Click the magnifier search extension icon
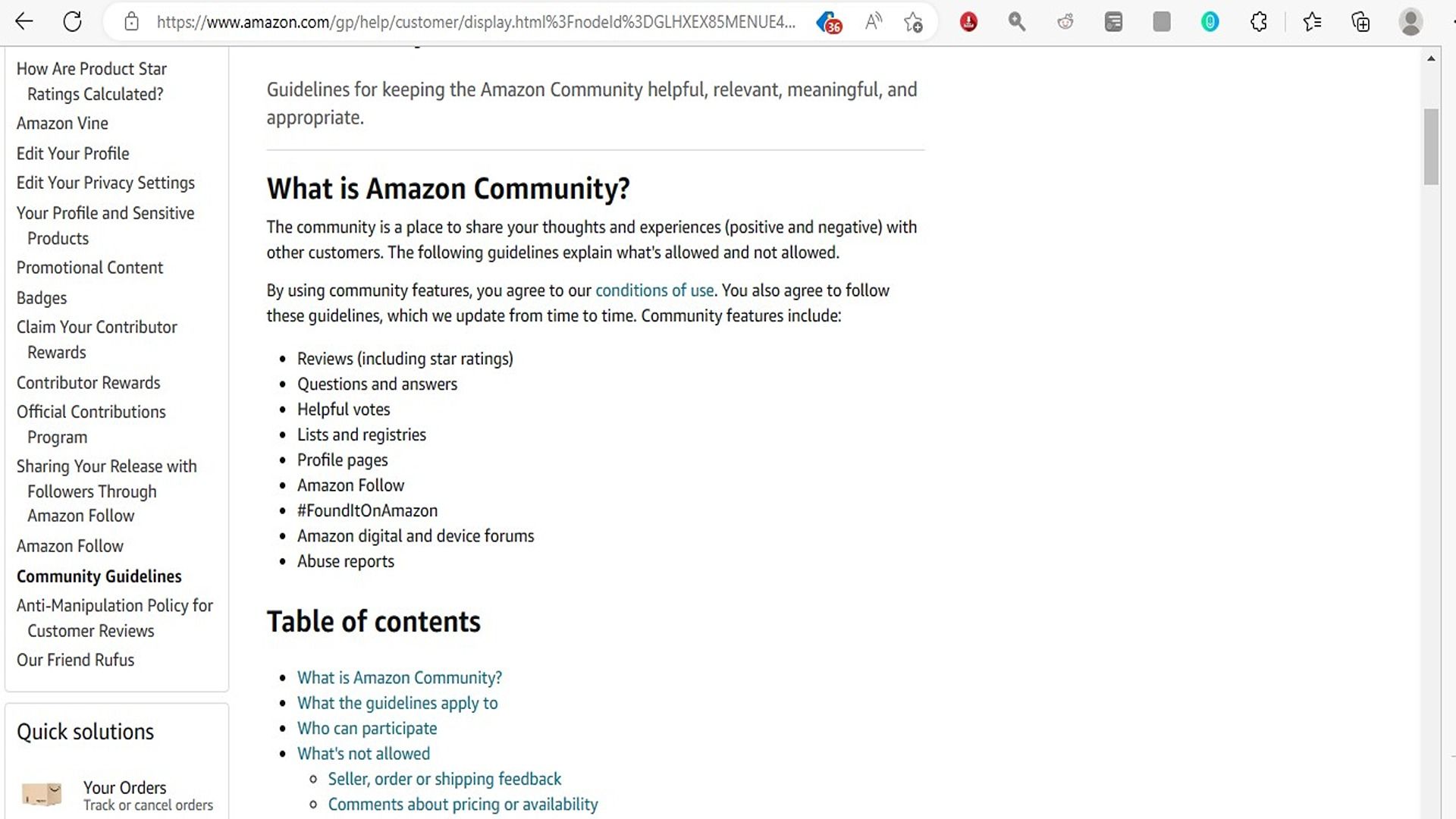The image size is (1456, 819). coord(1016,21)
